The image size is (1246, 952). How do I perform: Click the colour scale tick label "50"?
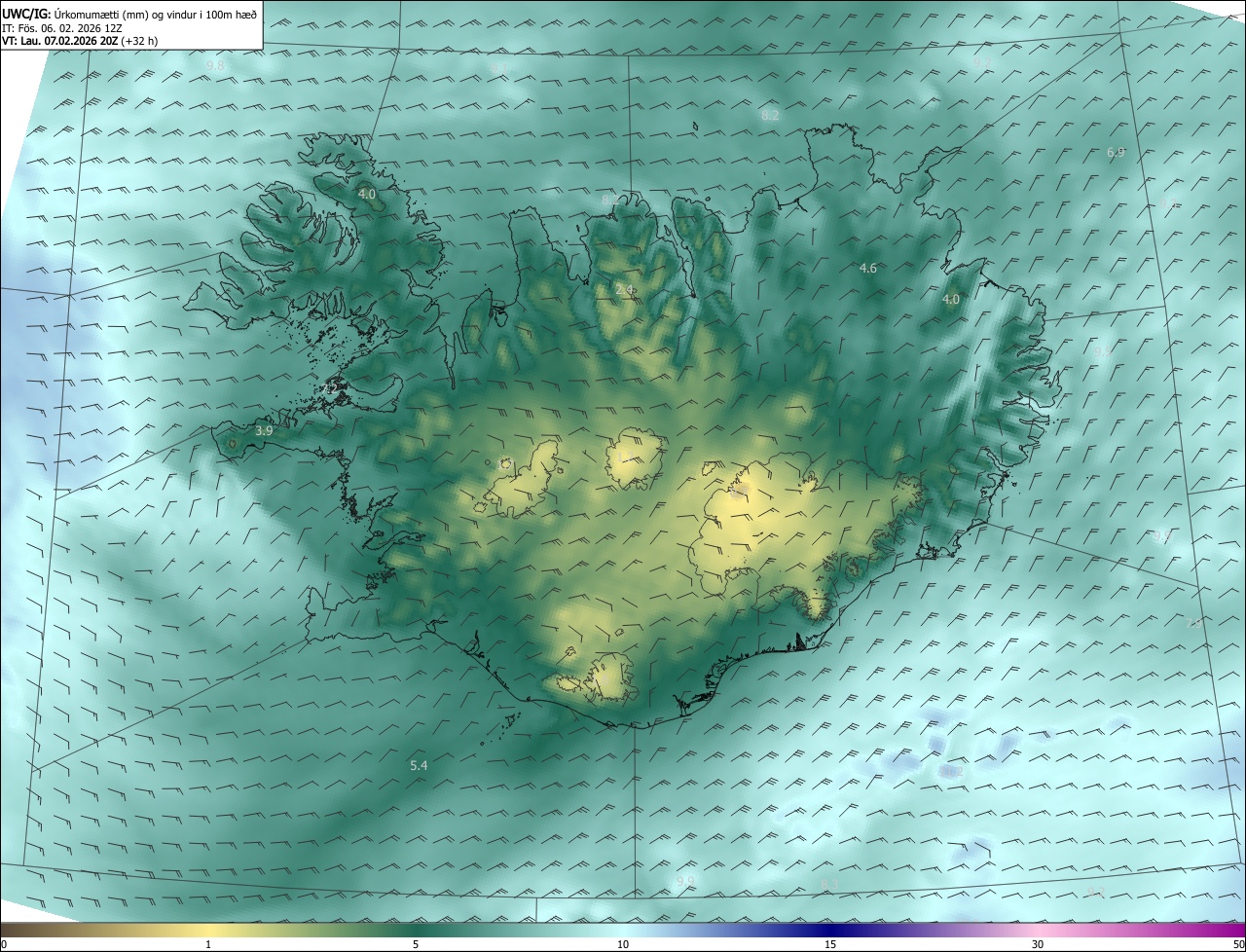click(x=1238, y=945)
